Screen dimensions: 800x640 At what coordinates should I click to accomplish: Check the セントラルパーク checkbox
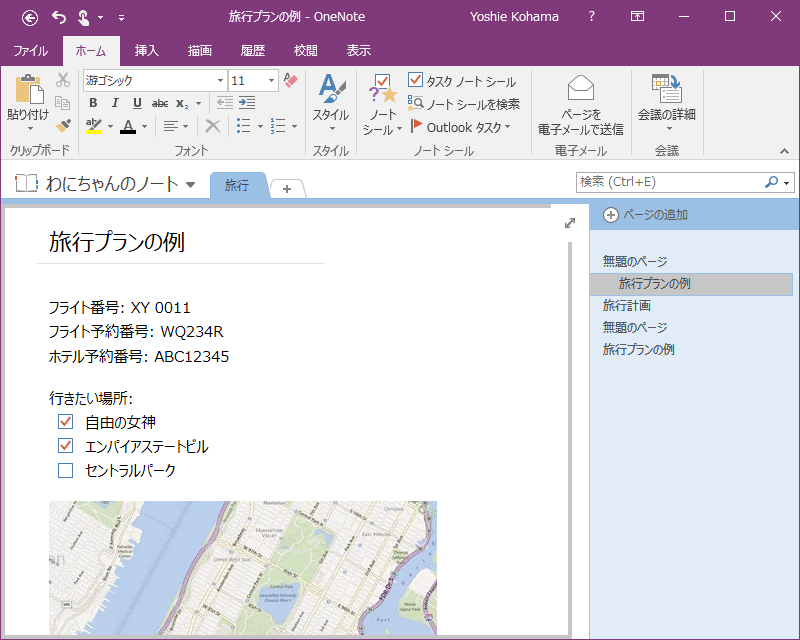(66, 470)
